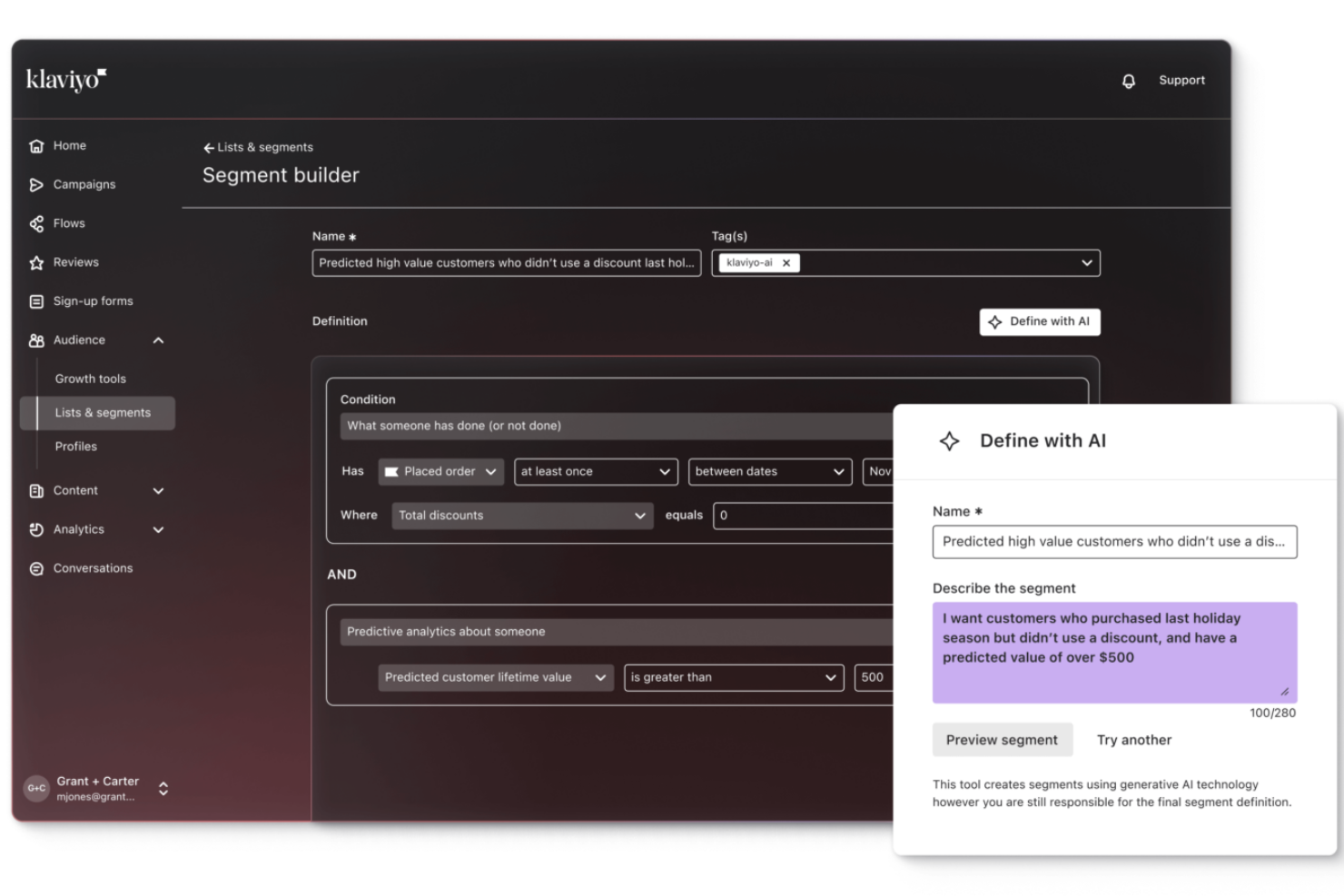Click inside the segment Name field

[x=506, y=263]
